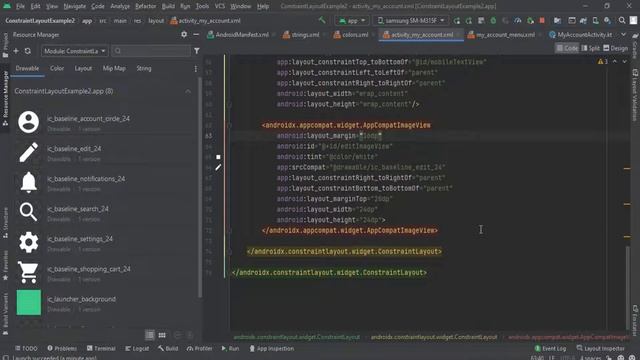
Task: Open the Refactor menu
Action: click(x=145, y=6)
